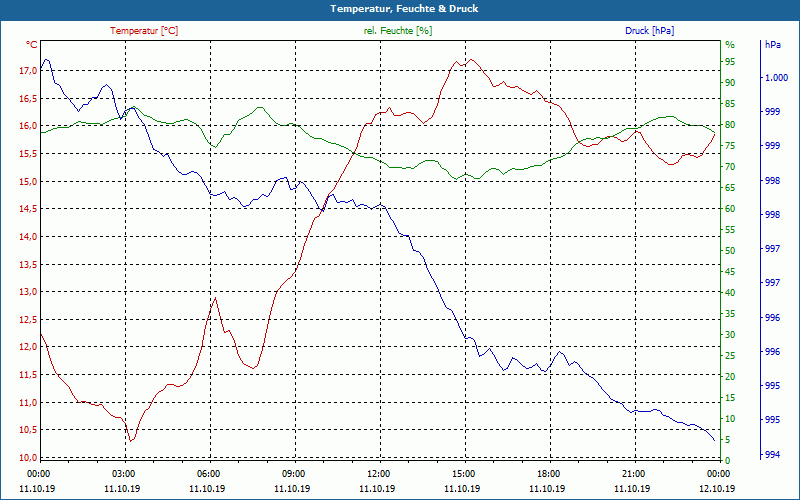
Task: Click the blue 'hPa' axis unit label
Action: [x=772, y=45]
